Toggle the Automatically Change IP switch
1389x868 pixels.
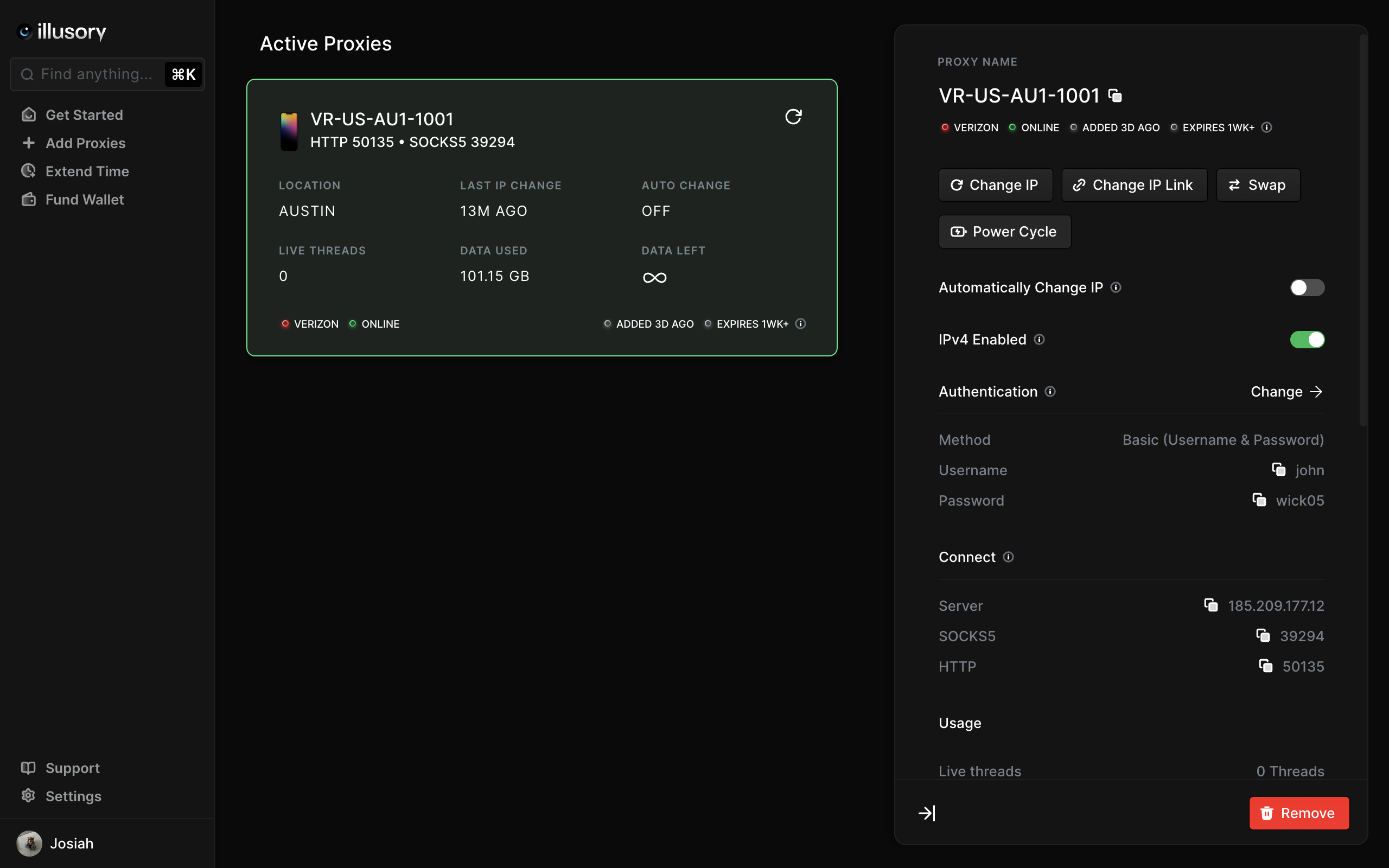(1307, 288)
